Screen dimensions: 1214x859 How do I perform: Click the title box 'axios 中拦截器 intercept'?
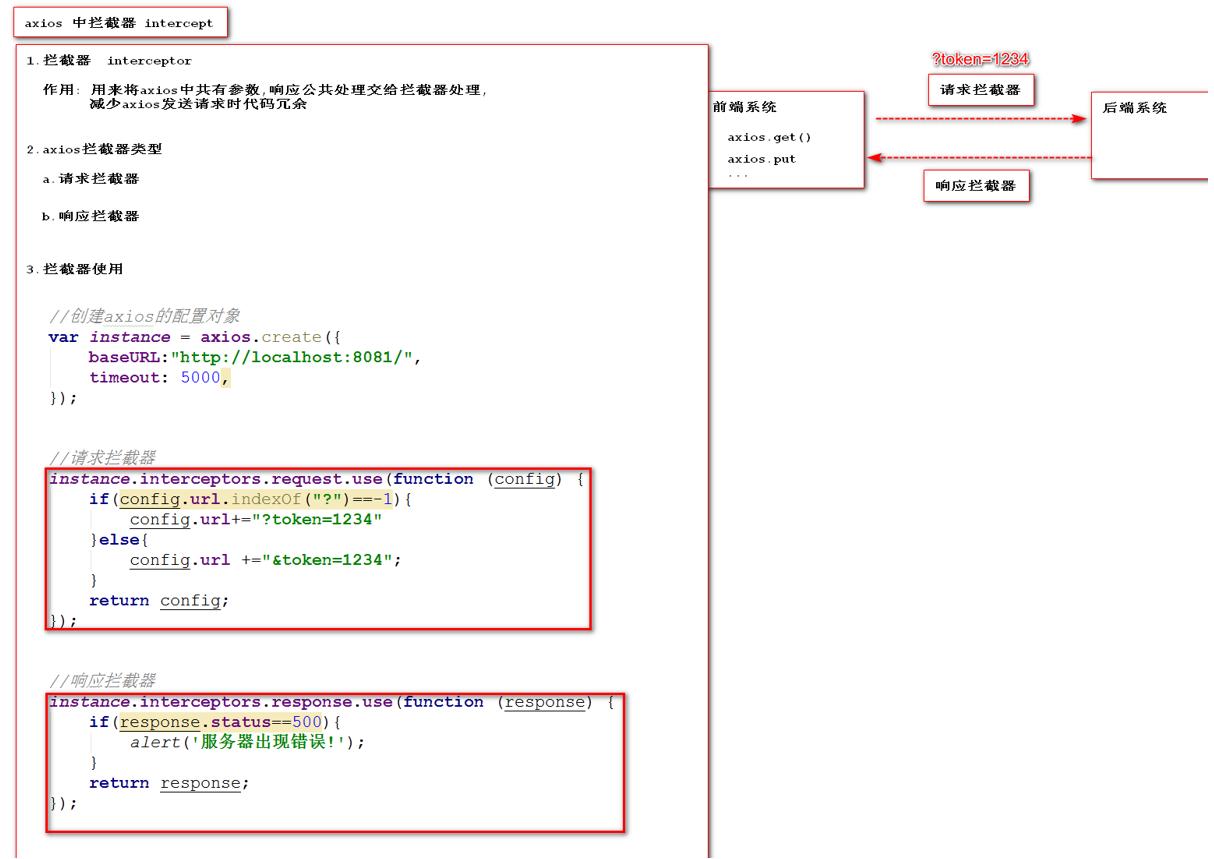120,22
